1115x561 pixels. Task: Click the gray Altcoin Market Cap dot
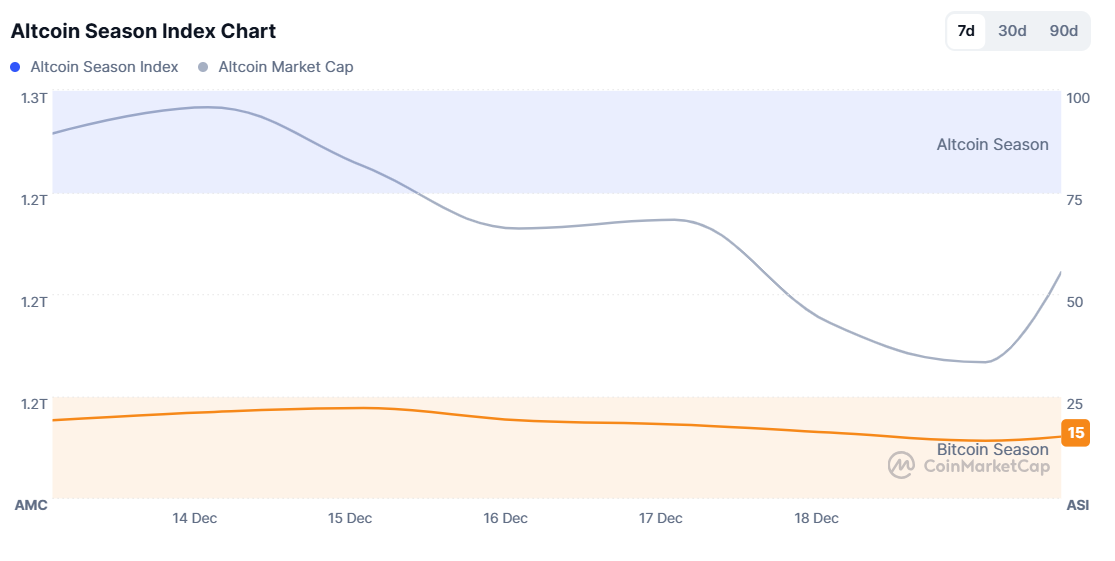pyautogui.click(x=204, y=67)
